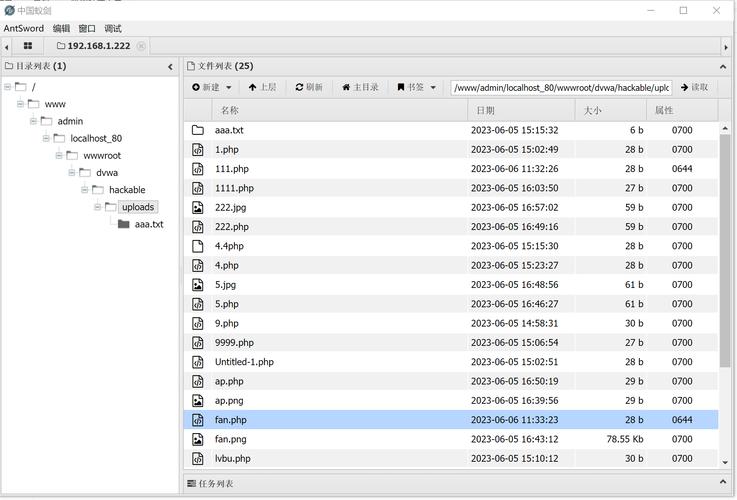Viewport: 737px width, 500px height.
Task: Click the home grid tab icon
Action: (x=28, y=46)
